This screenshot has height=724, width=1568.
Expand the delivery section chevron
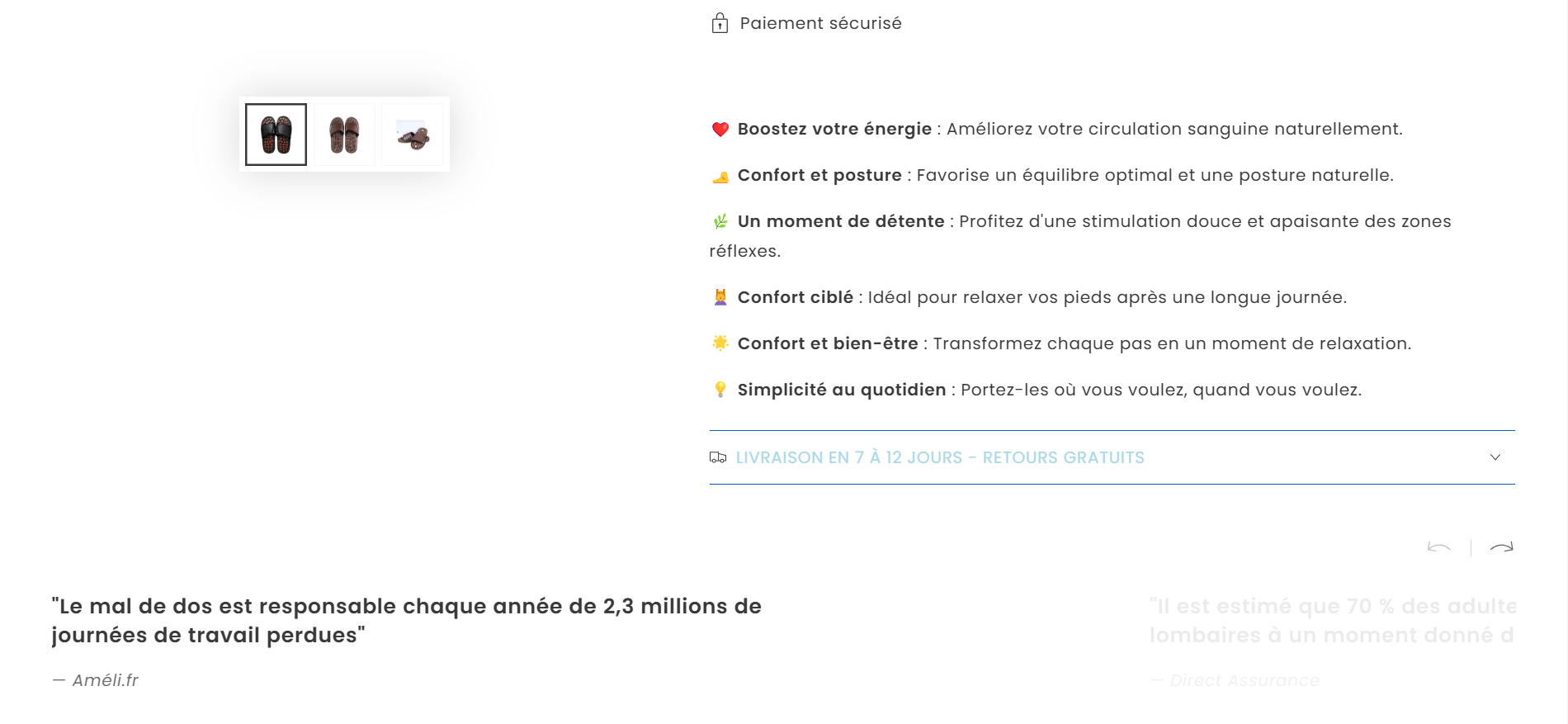point(1495,457)
